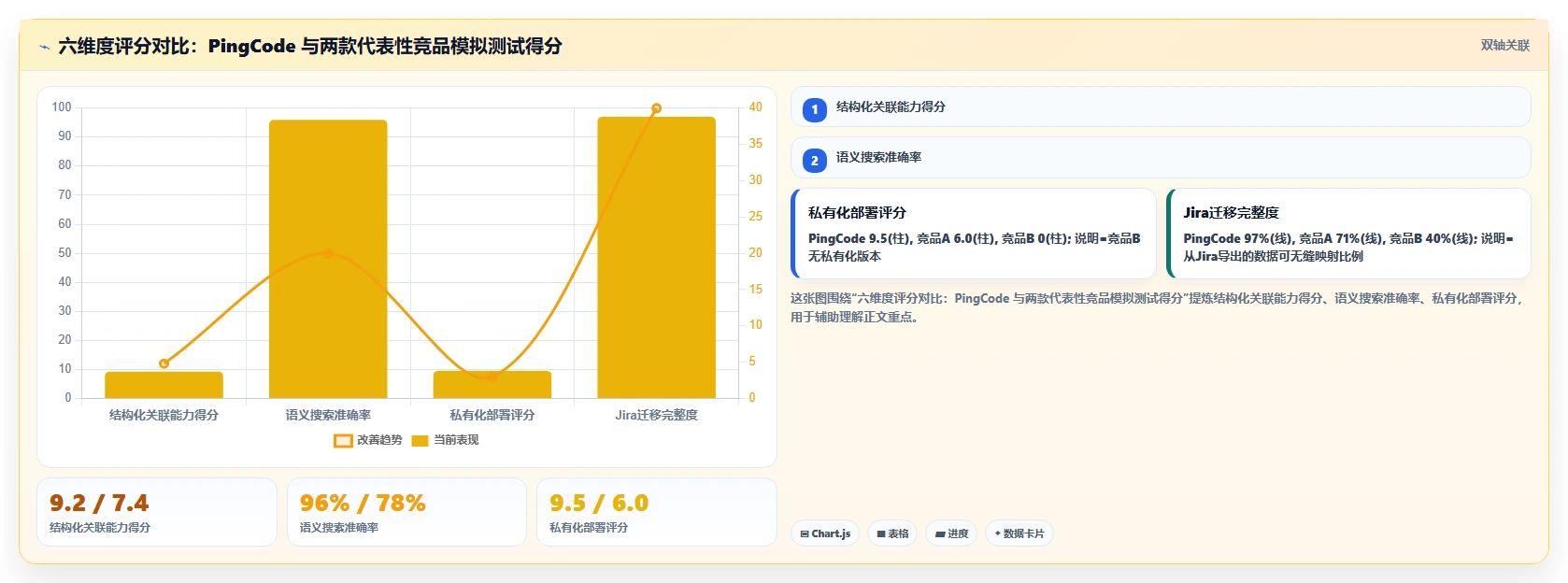The image size is (1568, 583).
Task: Select the 结构化关联能力得分 list item
Action: (x=1161, y=107)
